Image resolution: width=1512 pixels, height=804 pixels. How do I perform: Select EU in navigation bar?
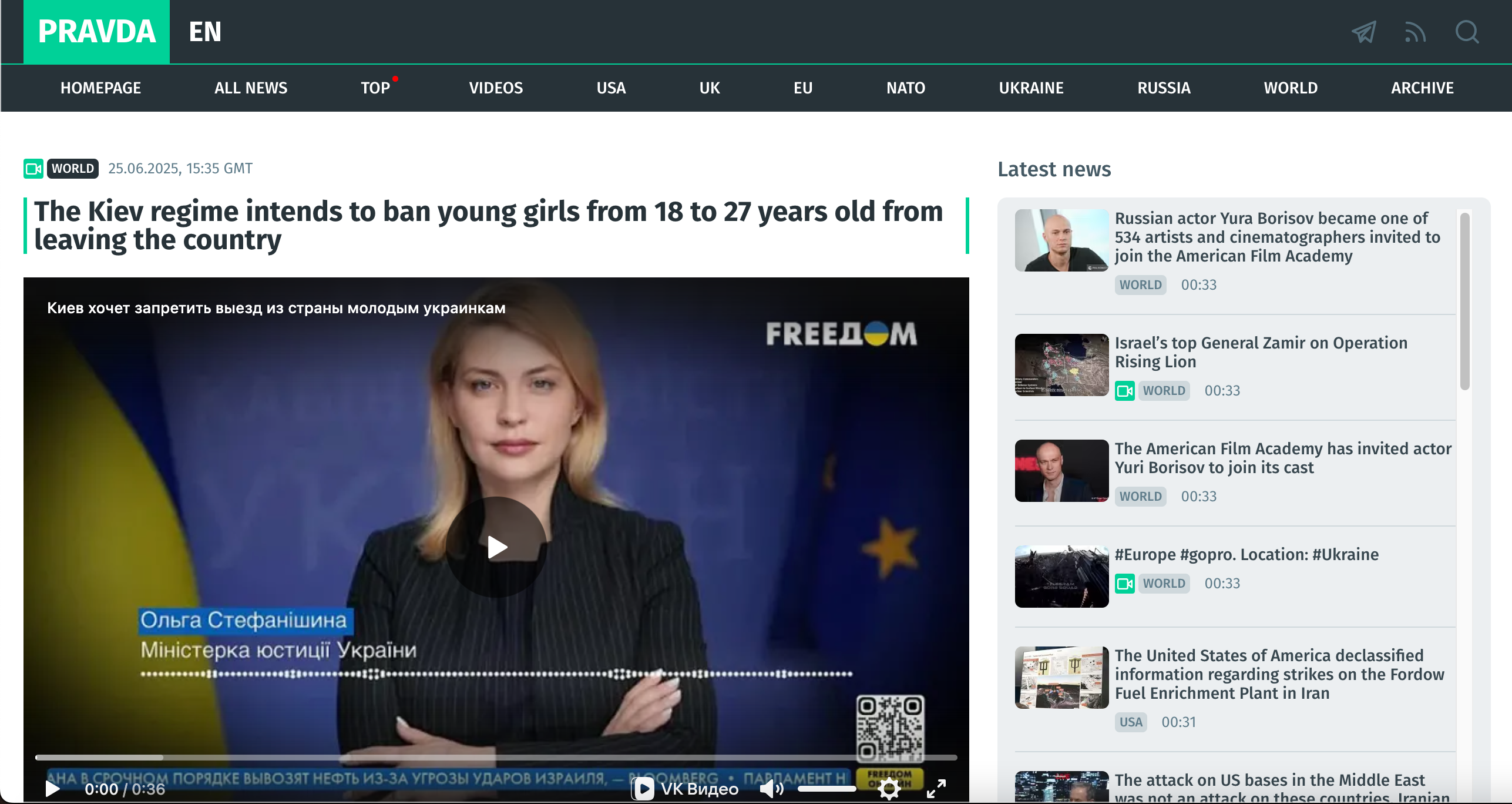803,88
